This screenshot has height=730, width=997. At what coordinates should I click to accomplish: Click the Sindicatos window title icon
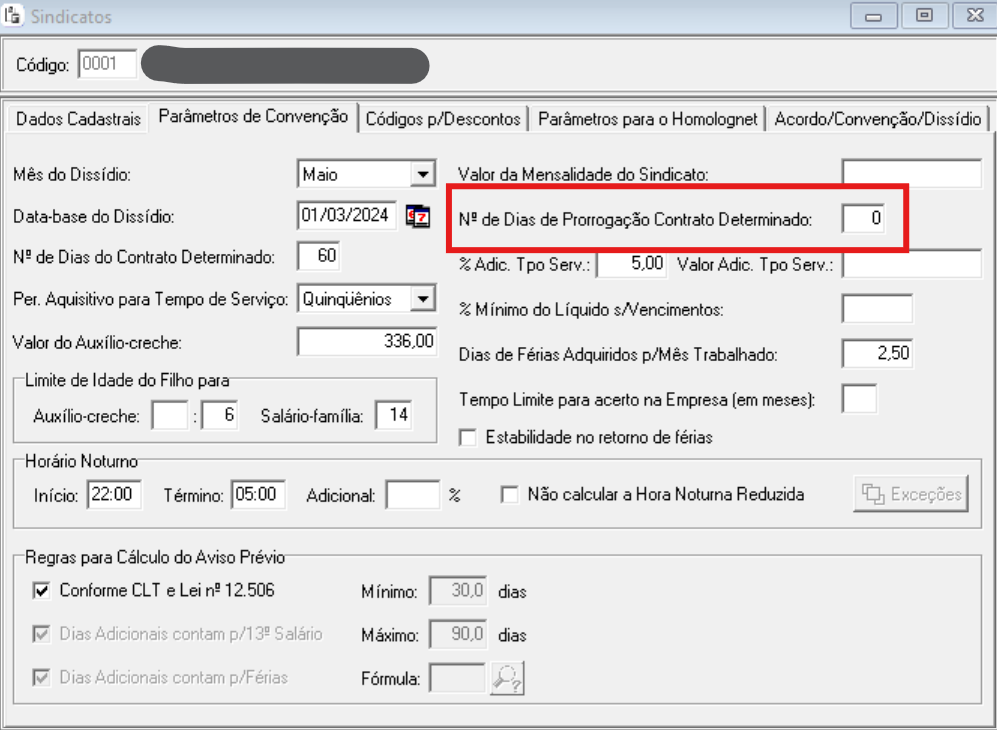click(14, 16)
